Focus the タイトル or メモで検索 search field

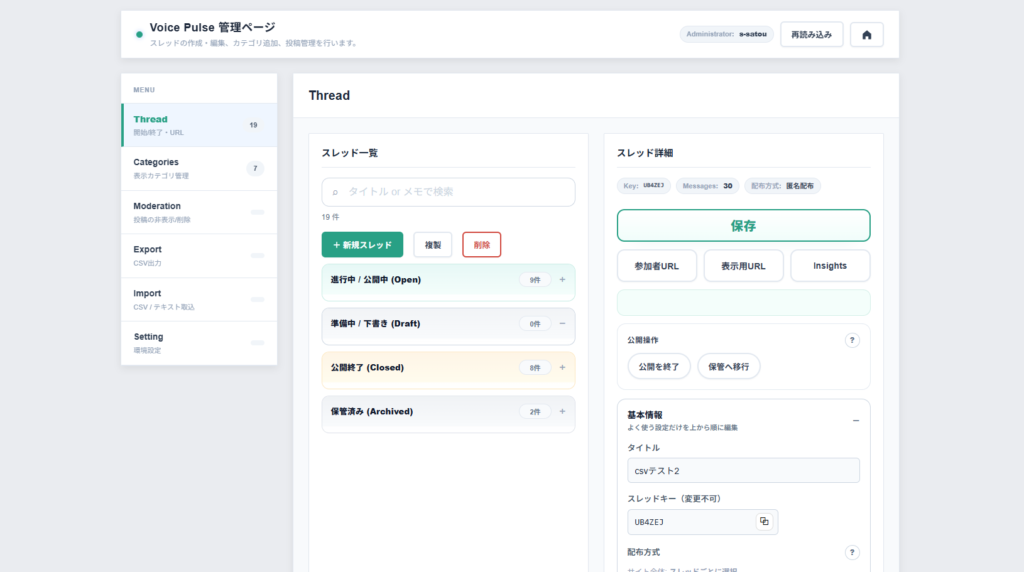coord(448,192)
